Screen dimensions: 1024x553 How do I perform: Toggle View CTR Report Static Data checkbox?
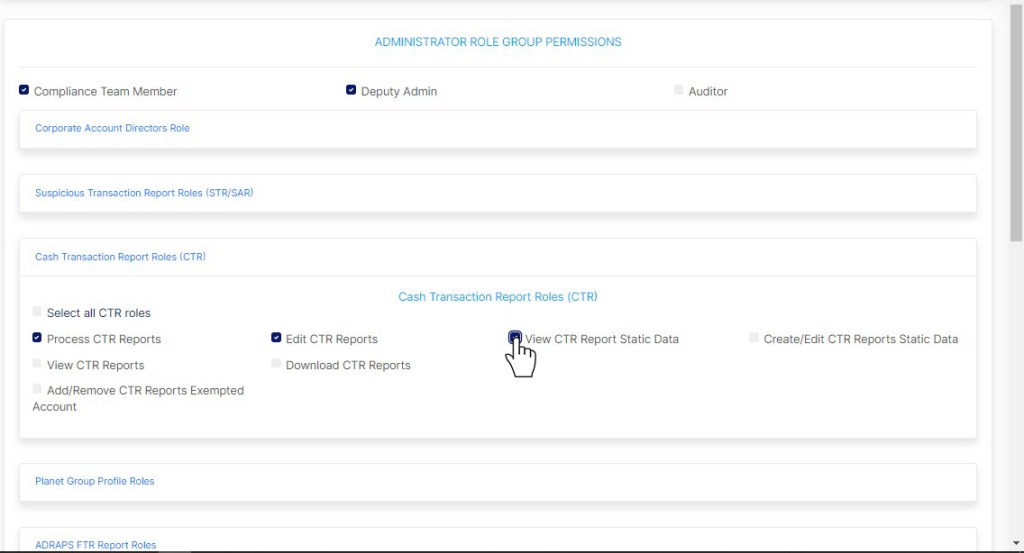pyautogui.click(x=515, y=338)
